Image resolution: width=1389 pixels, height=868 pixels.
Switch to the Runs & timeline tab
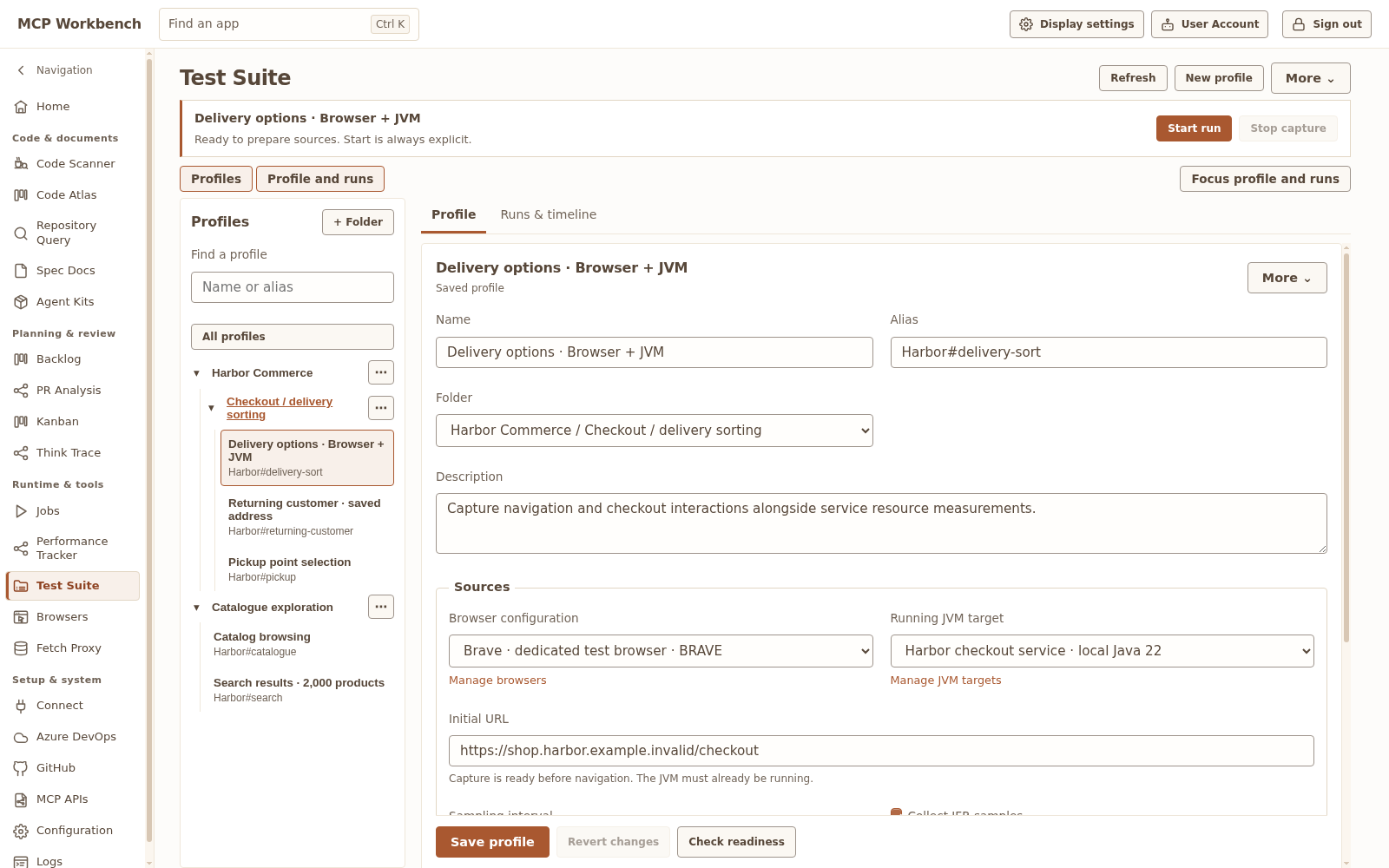(548, 214)
